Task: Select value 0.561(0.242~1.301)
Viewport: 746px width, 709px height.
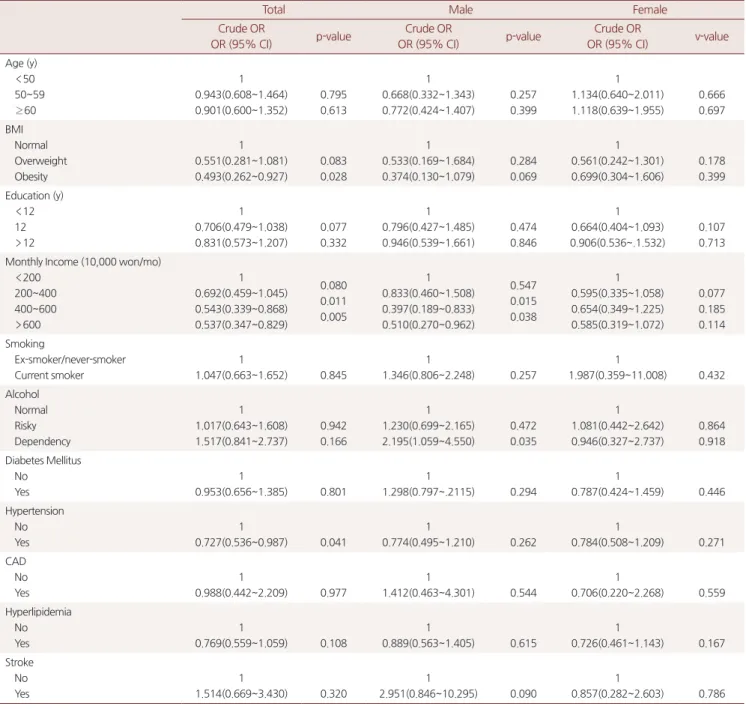Action: point(618,161)
